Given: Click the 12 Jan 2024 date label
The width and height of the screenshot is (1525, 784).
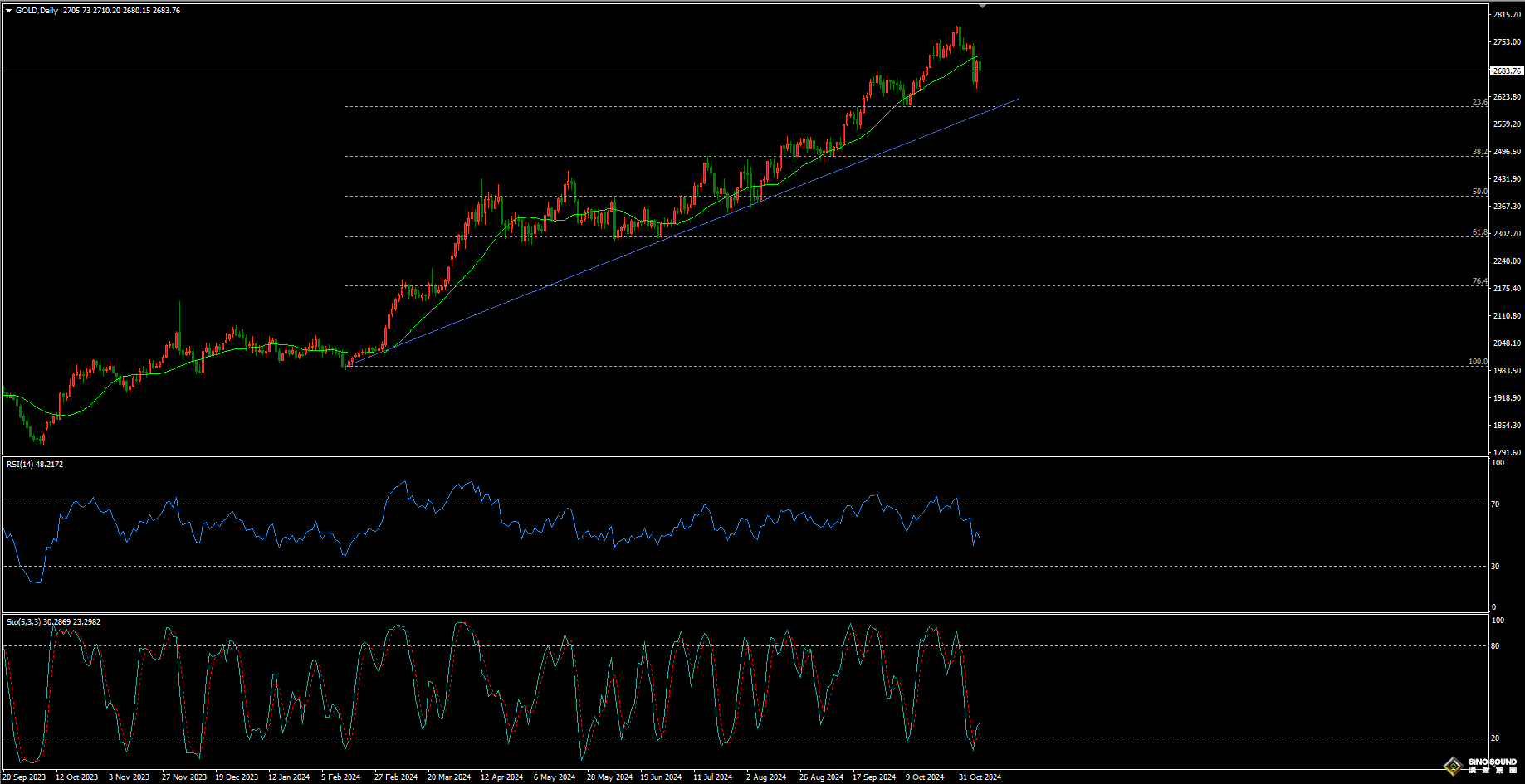Looking at the screenshot, I should point(289,777).
